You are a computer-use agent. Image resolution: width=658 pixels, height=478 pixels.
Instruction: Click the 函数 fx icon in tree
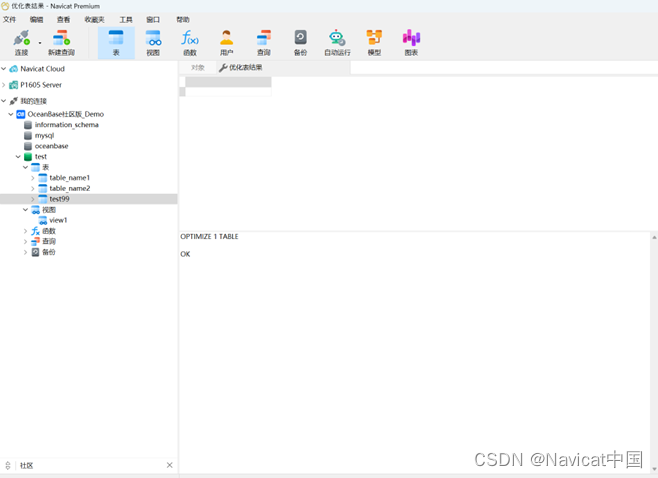point(35,231)
